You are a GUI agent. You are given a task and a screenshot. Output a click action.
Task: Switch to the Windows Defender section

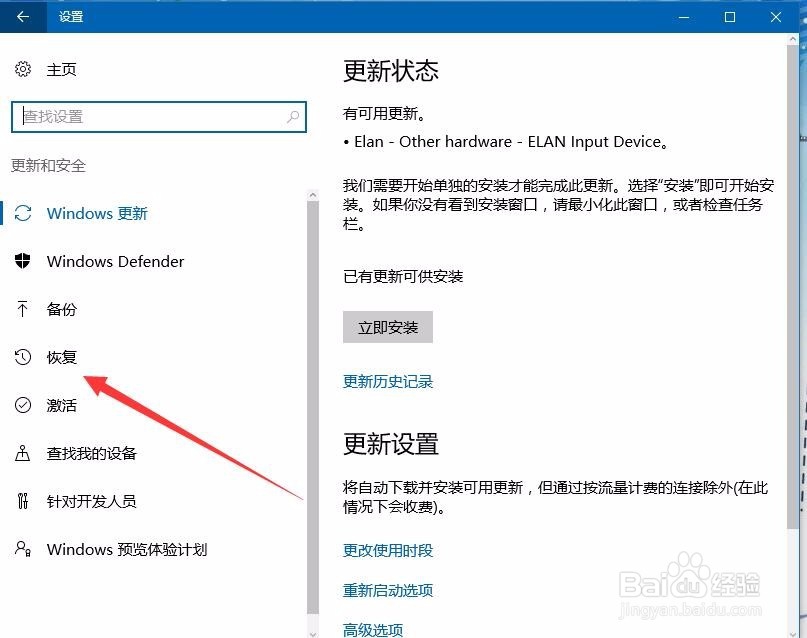[x=115, y=261]
